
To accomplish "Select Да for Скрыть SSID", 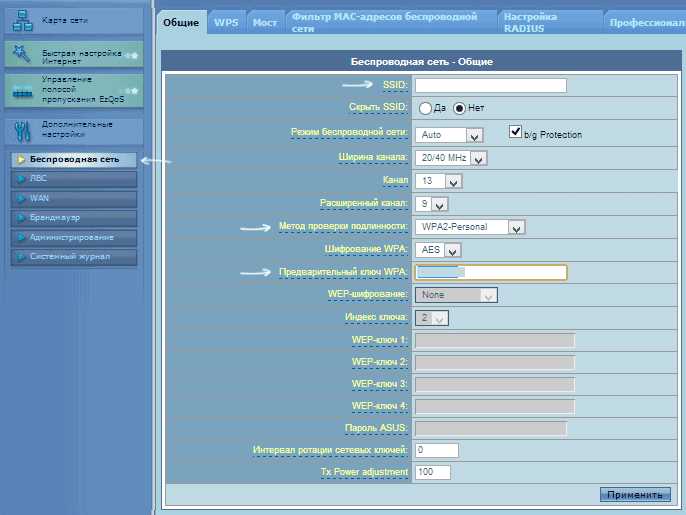I will (x=425, y=108).
